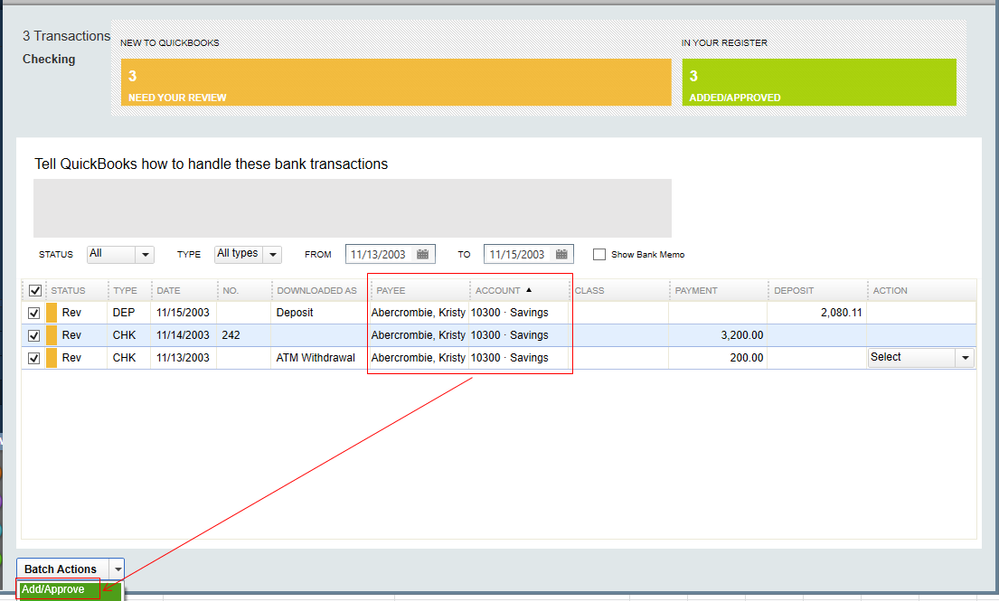
Task: Click the ATM Withdrawal downloaded-as cell
Action: point(320,358)
